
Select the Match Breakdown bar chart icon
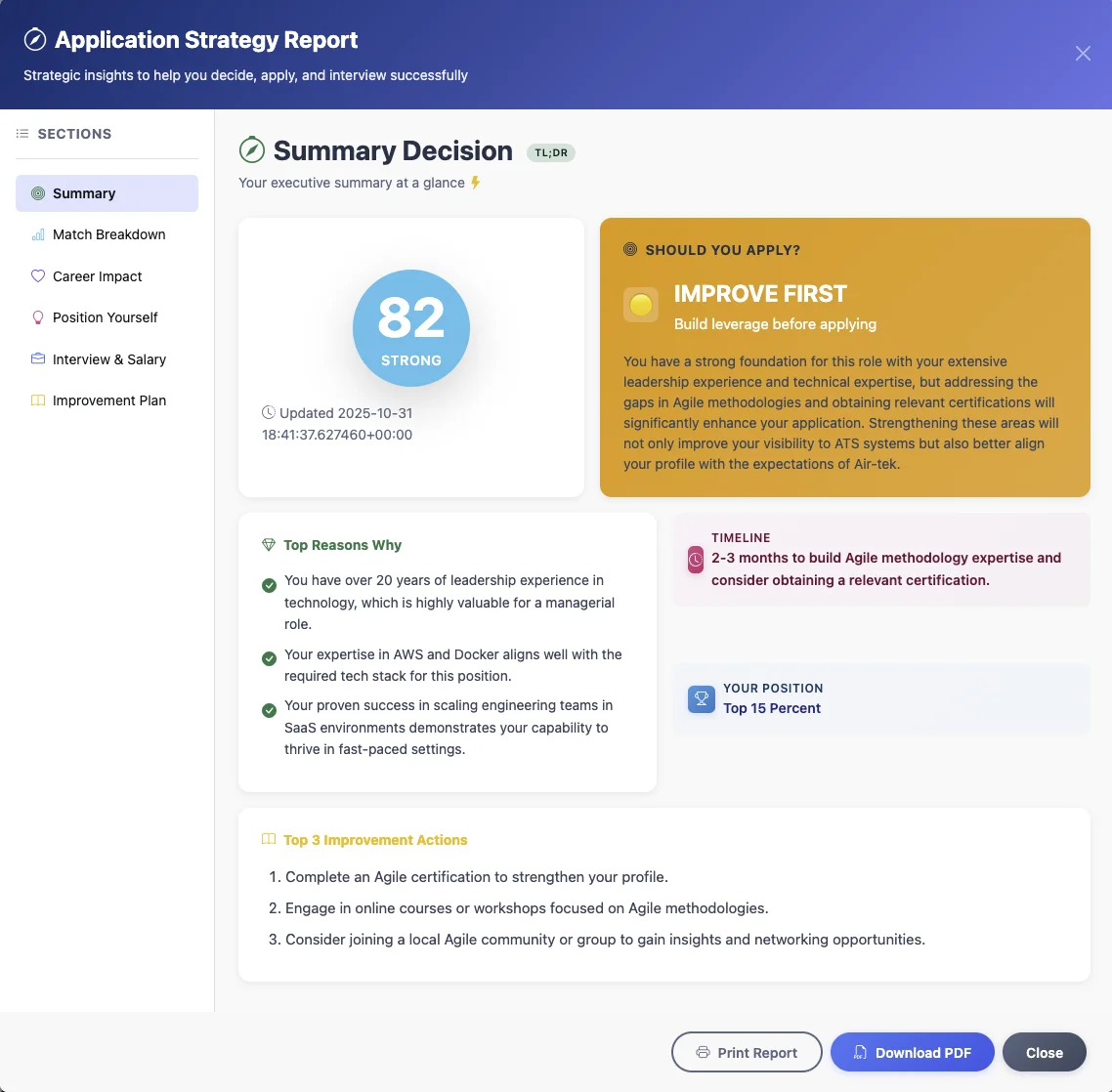(x=39, y=234)
